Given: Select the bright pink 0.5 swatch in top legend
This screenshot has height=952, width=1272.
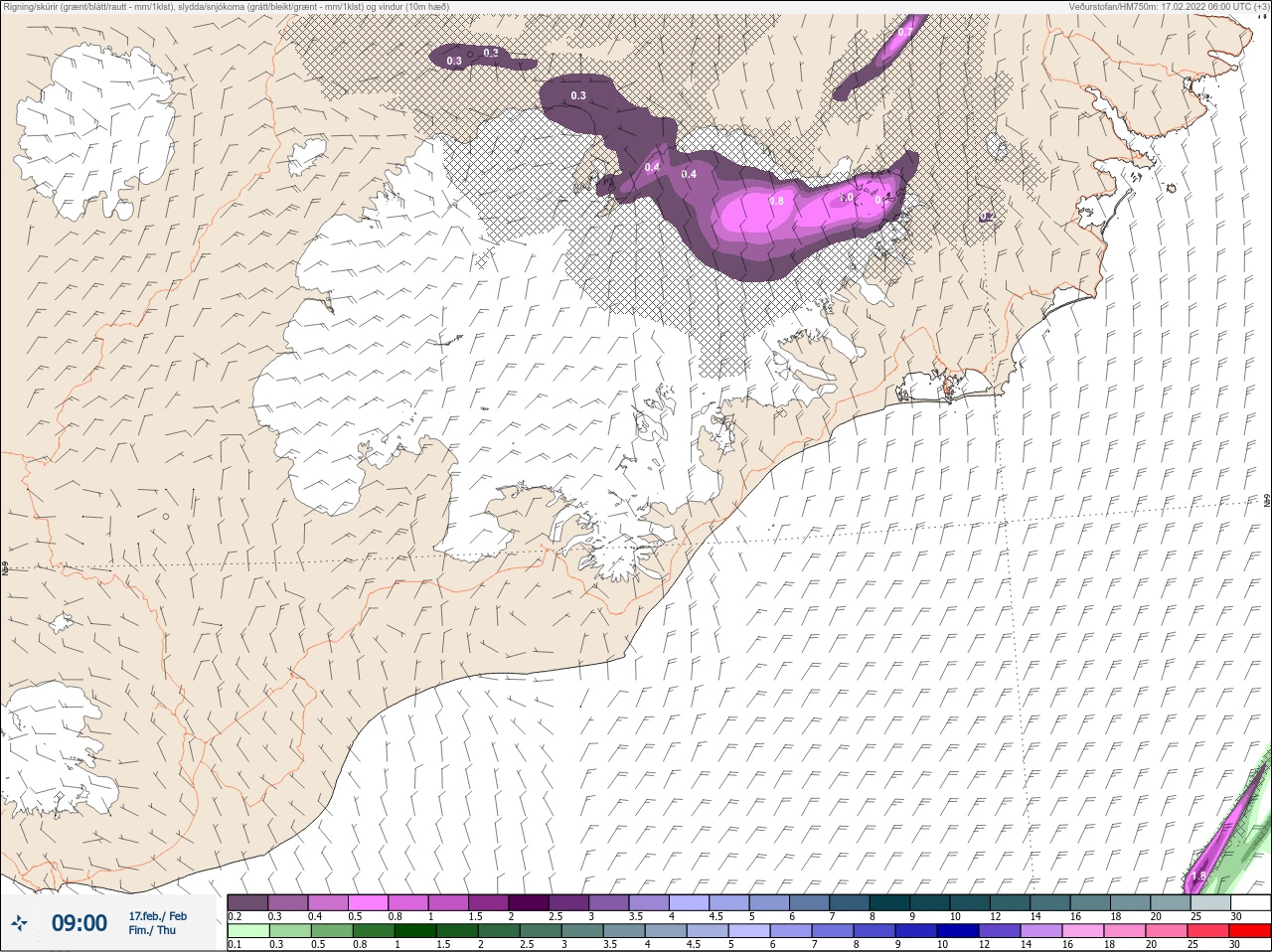Looking at the screenshot, I should 368,902.
